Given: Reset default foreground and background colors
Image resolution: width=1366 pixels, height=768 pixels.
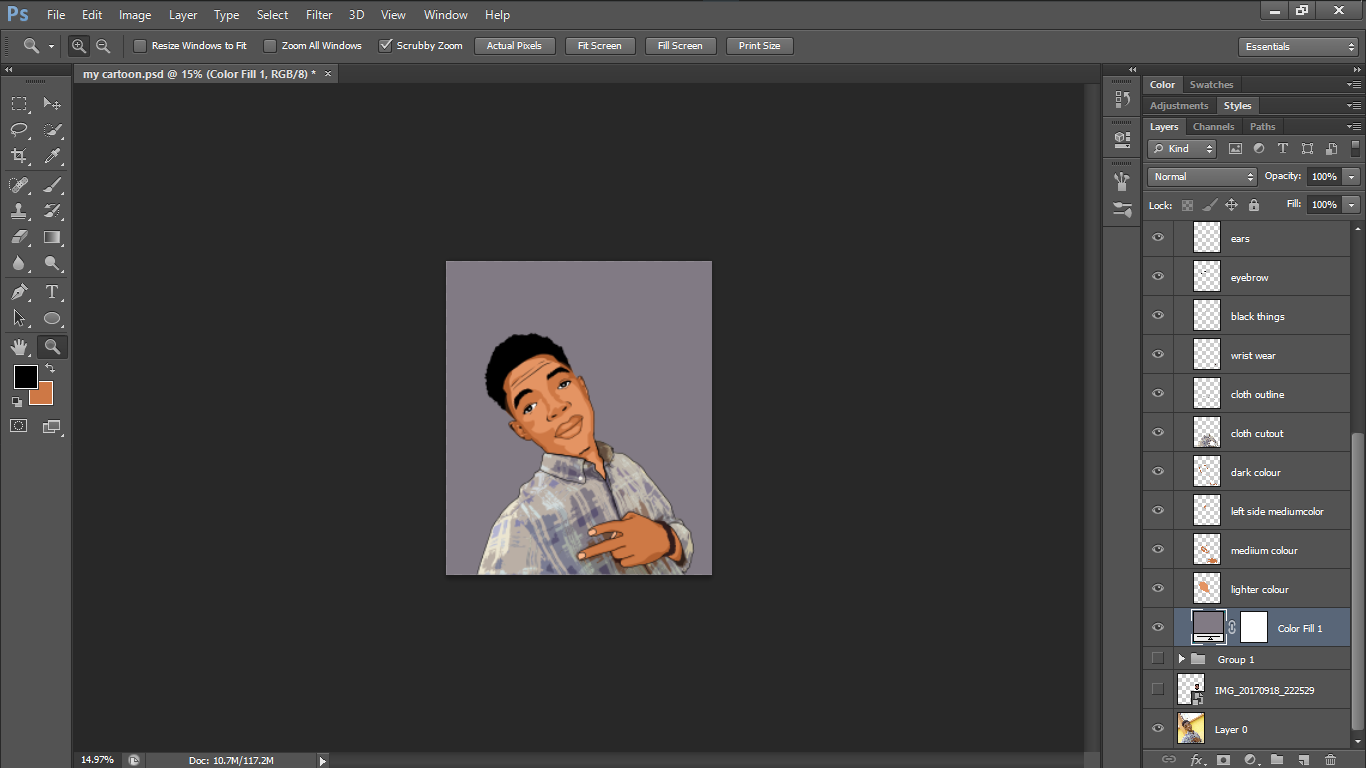Looking at the screenshot, I should pos(17,402).
